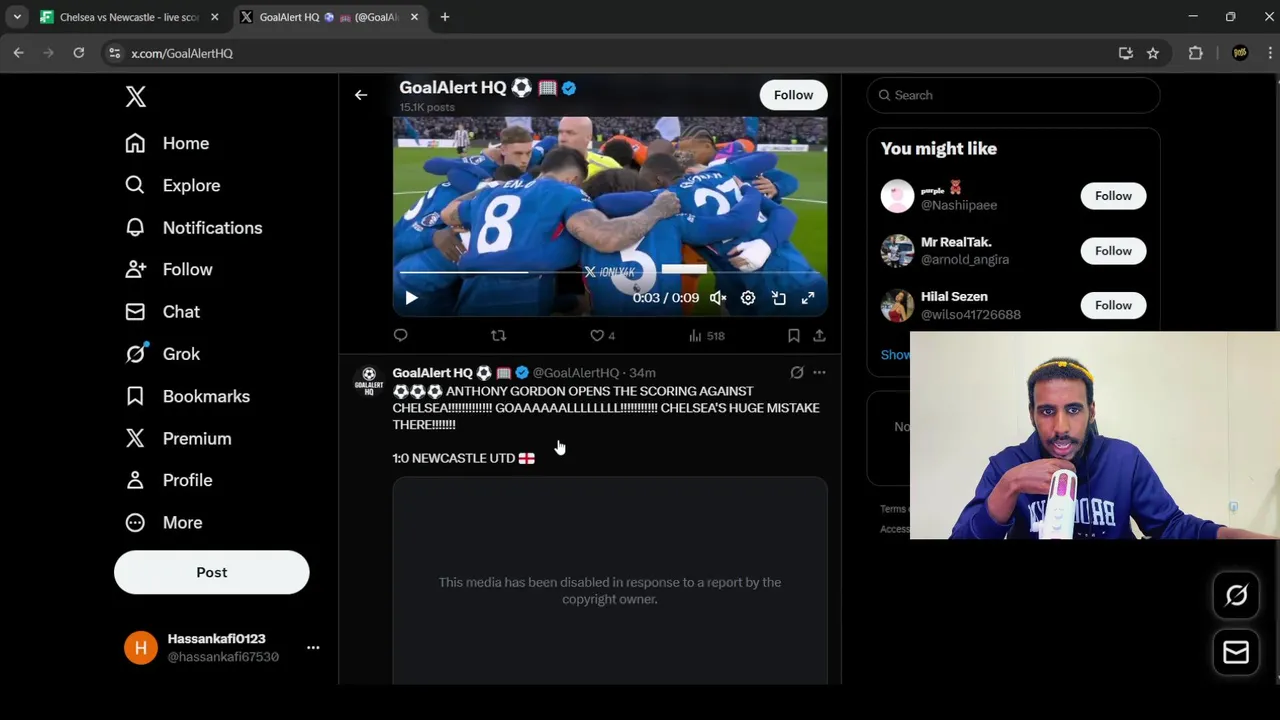
Task: Open @GoalAlertHQ handle link on post
Action: coord(576,373)
